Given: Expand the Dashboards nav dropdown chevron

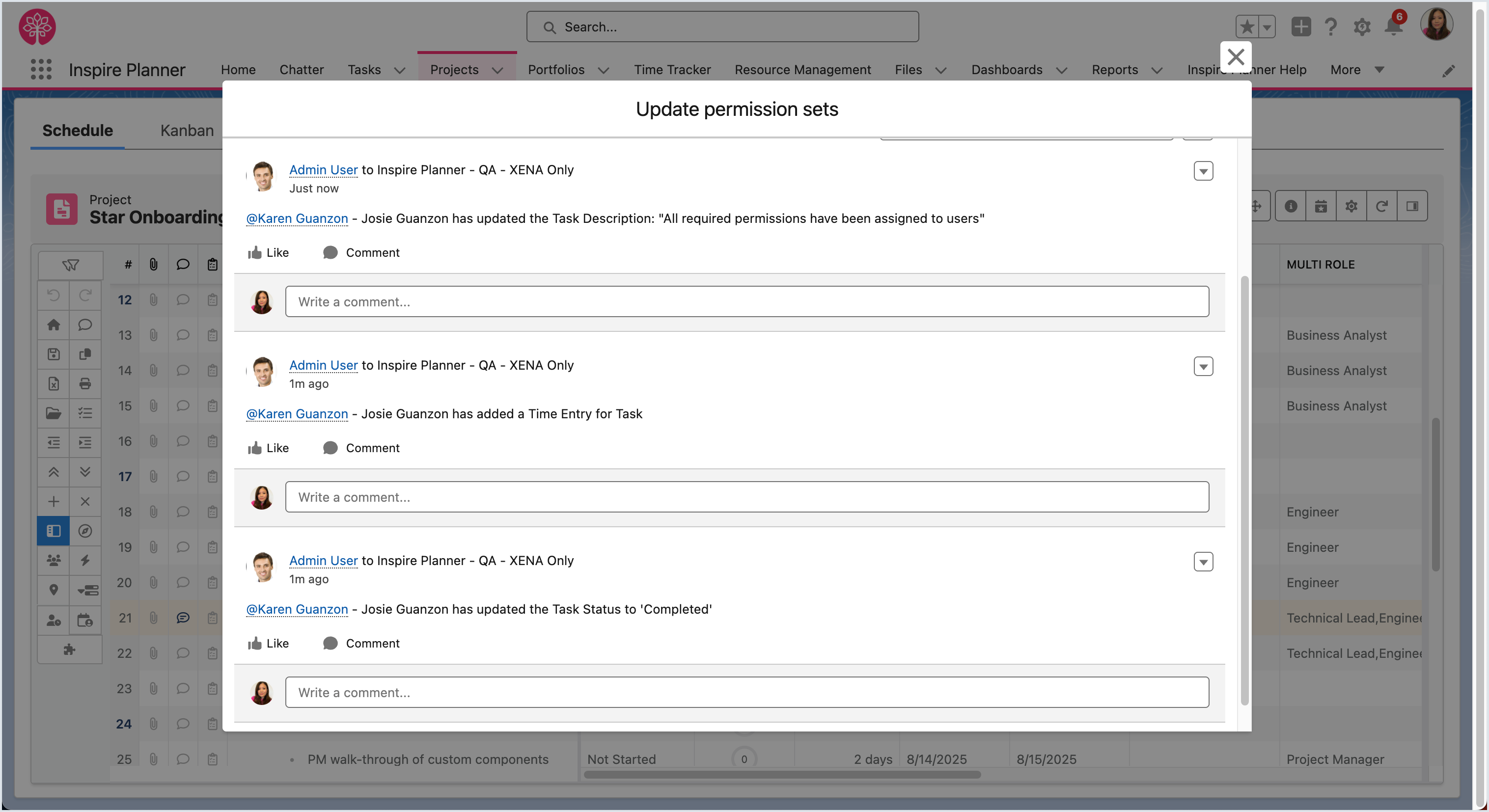Looking at the screenshot, I should click(x=1061, y=71).
